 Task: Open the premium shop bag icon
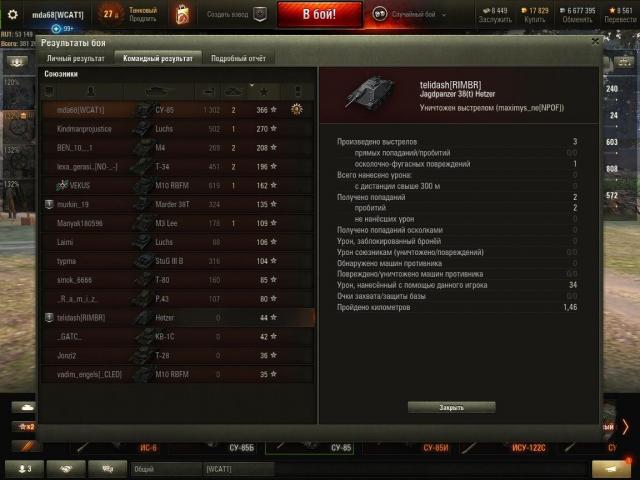182,15
